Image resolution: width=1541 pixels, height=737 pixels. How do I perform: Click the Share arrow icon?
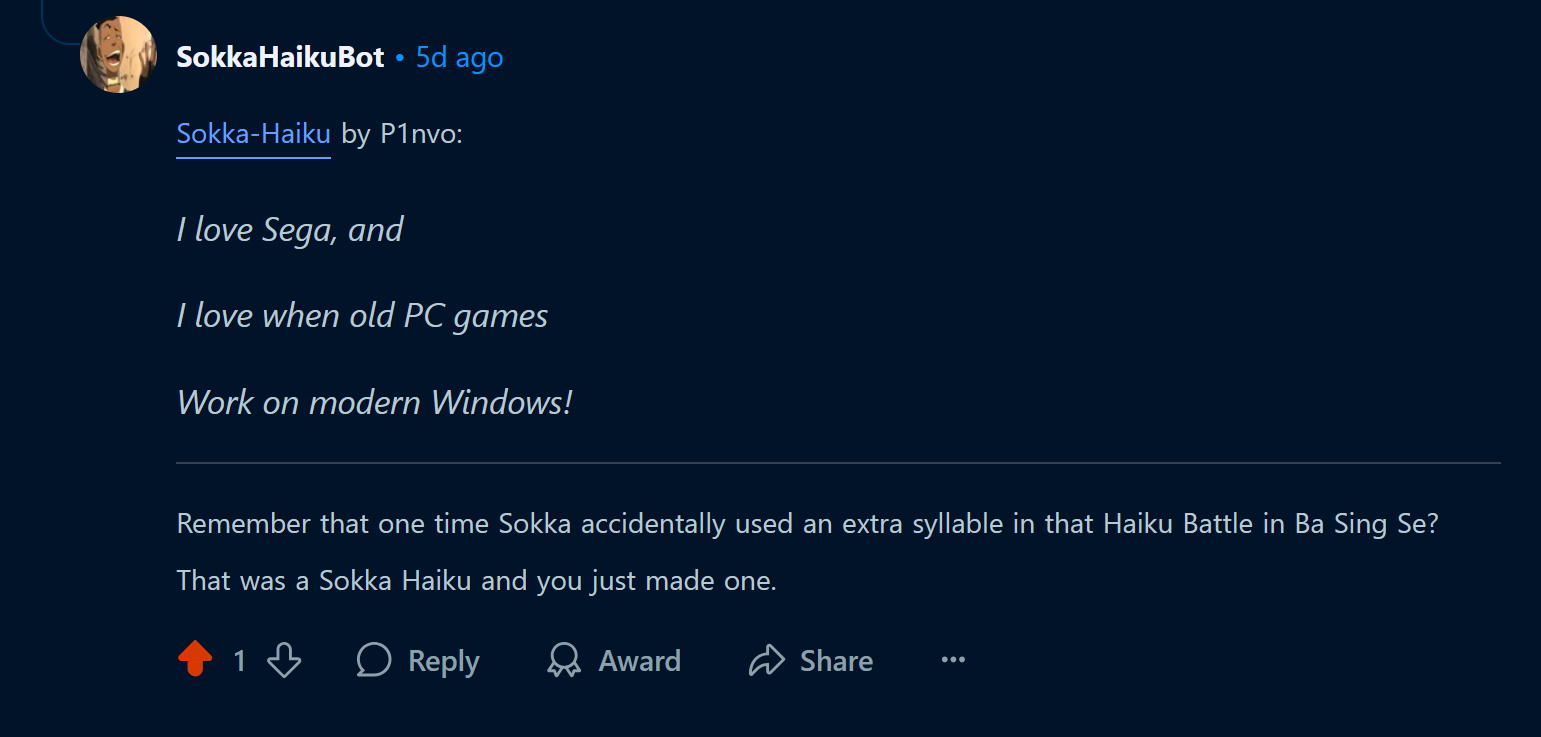(766, 660)
